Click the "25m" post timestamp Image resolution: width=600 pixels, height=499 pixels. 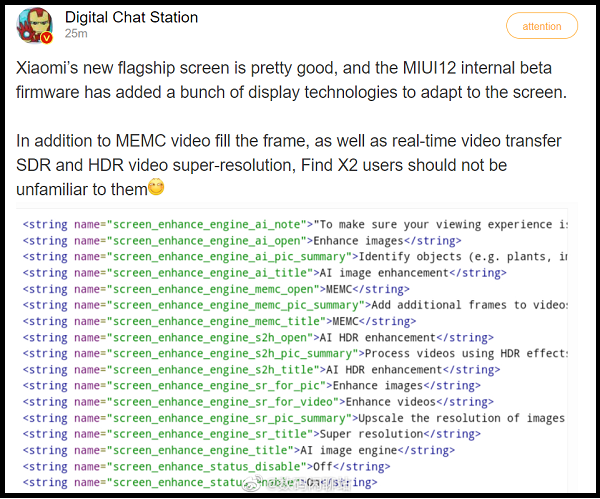click(76, 34)
